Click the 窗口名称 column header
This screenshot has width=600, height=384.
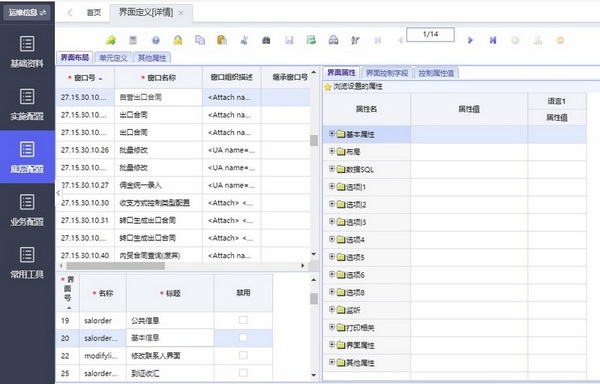tap(158, 78)
